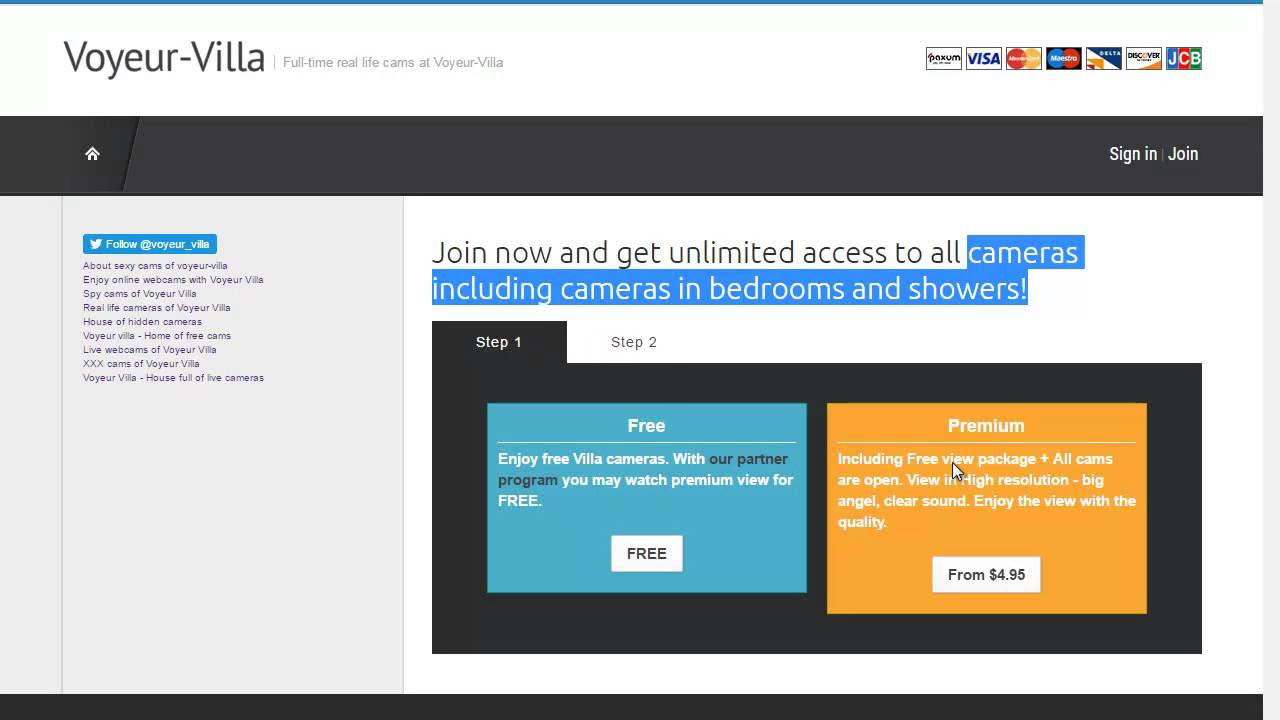This screenshot has width=1280, height=720.
Task: Click the MasterCard logo
Action: pos(1023,59)
